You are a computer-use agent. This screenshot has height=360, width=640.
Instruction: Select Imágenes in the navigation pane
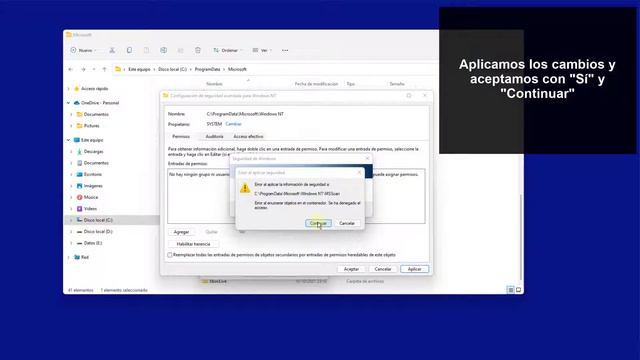click(x=93, y=186)
